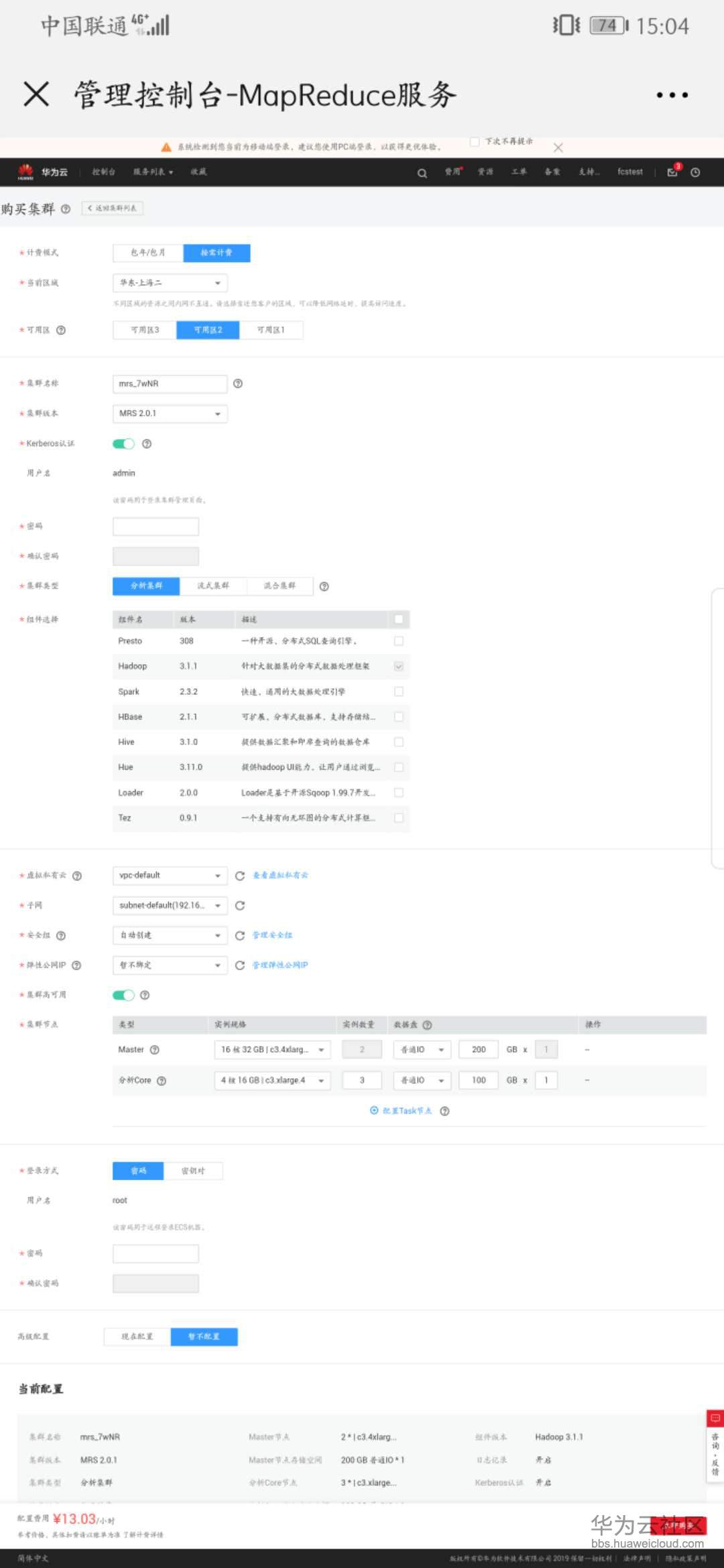Open the three-dot more options menu
Screen dimensions: 724x1568
(x=672, y=95)
